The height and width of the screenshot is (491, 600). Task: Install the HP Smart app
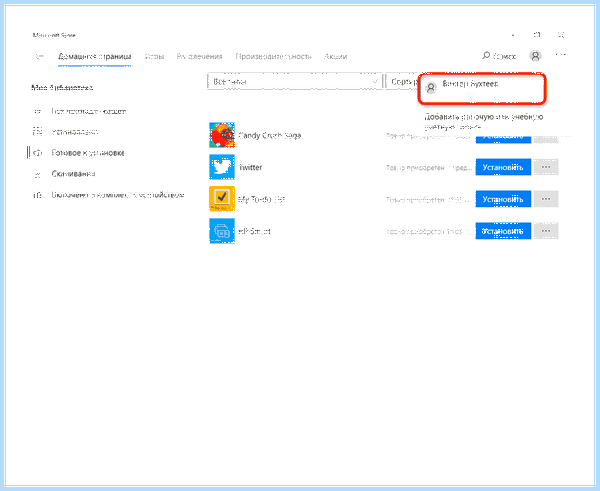click(503, 231)
